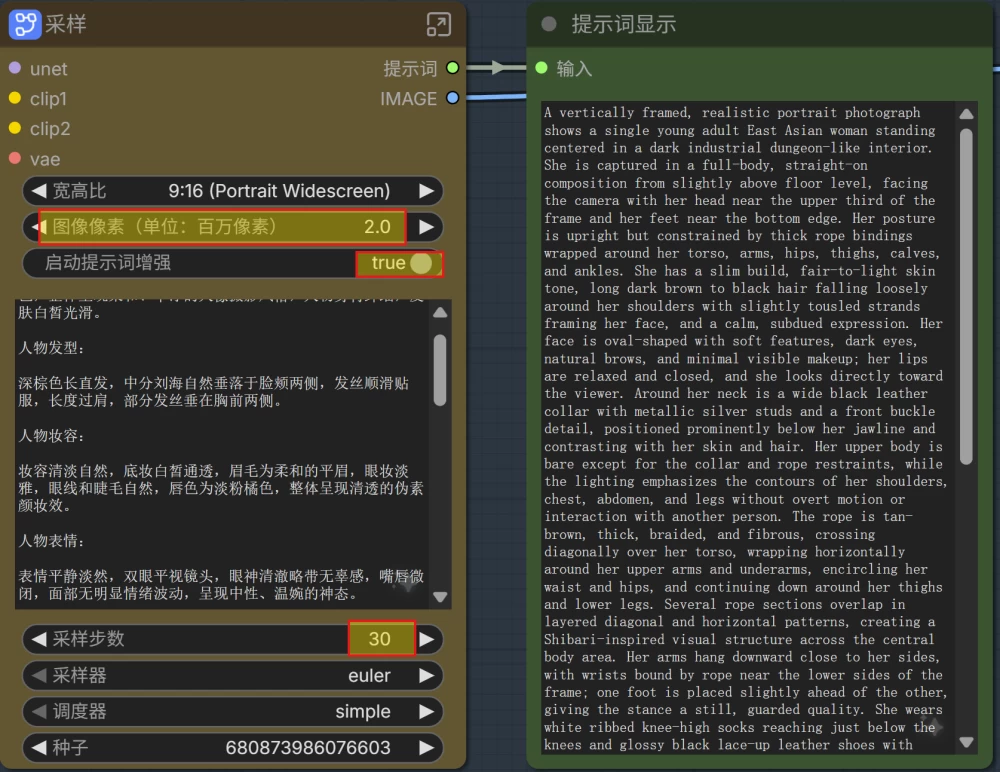Select previous 宽高比 option with left arrow

(x=39, y=191)
